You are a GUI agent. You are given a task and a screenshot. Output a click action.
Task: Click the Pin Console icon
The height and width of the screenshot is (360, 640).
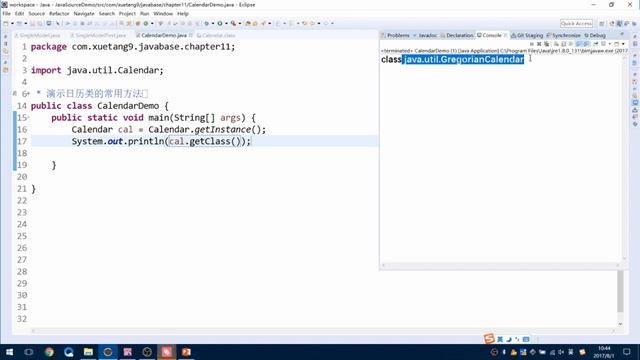click(x=596, y=44)
